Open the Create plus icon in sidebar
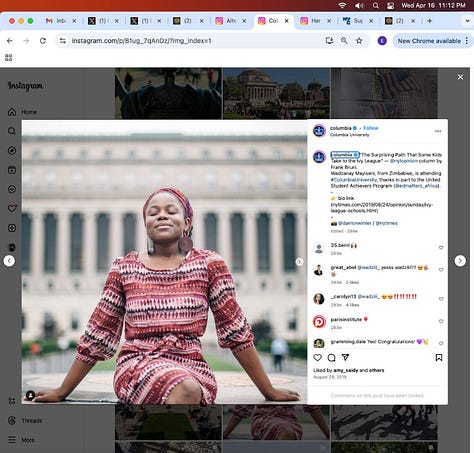The height and width of the screenshot is (453, 474). [x=12, y=228]
